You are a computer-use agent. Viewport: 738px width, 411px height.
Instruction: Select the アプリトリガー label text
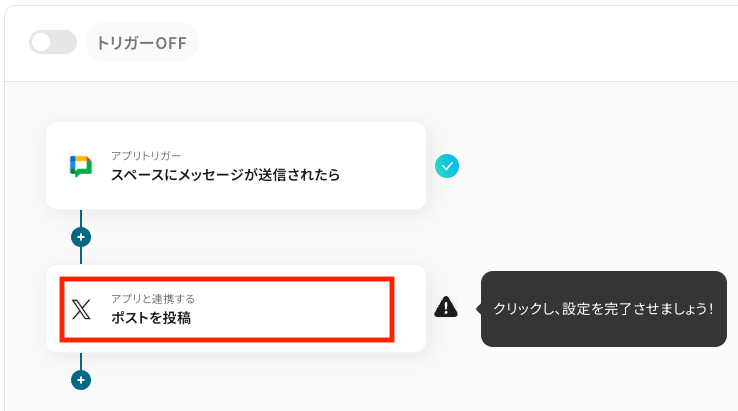click(x=146, y=156)
